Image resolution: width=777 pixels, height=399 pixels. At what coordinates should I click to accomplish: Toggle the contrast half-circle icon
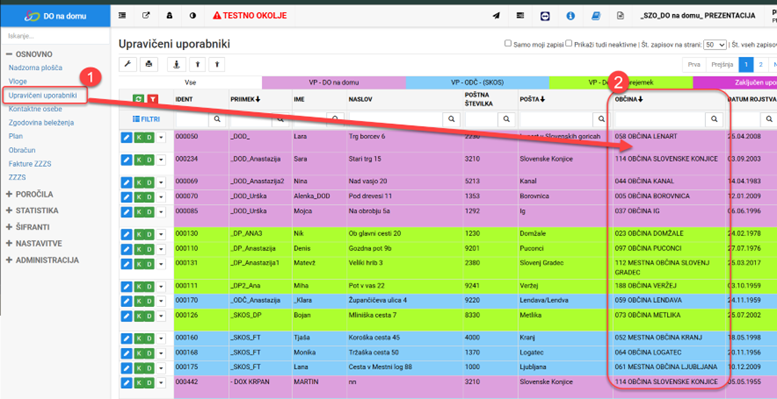(x=193, y=16)
